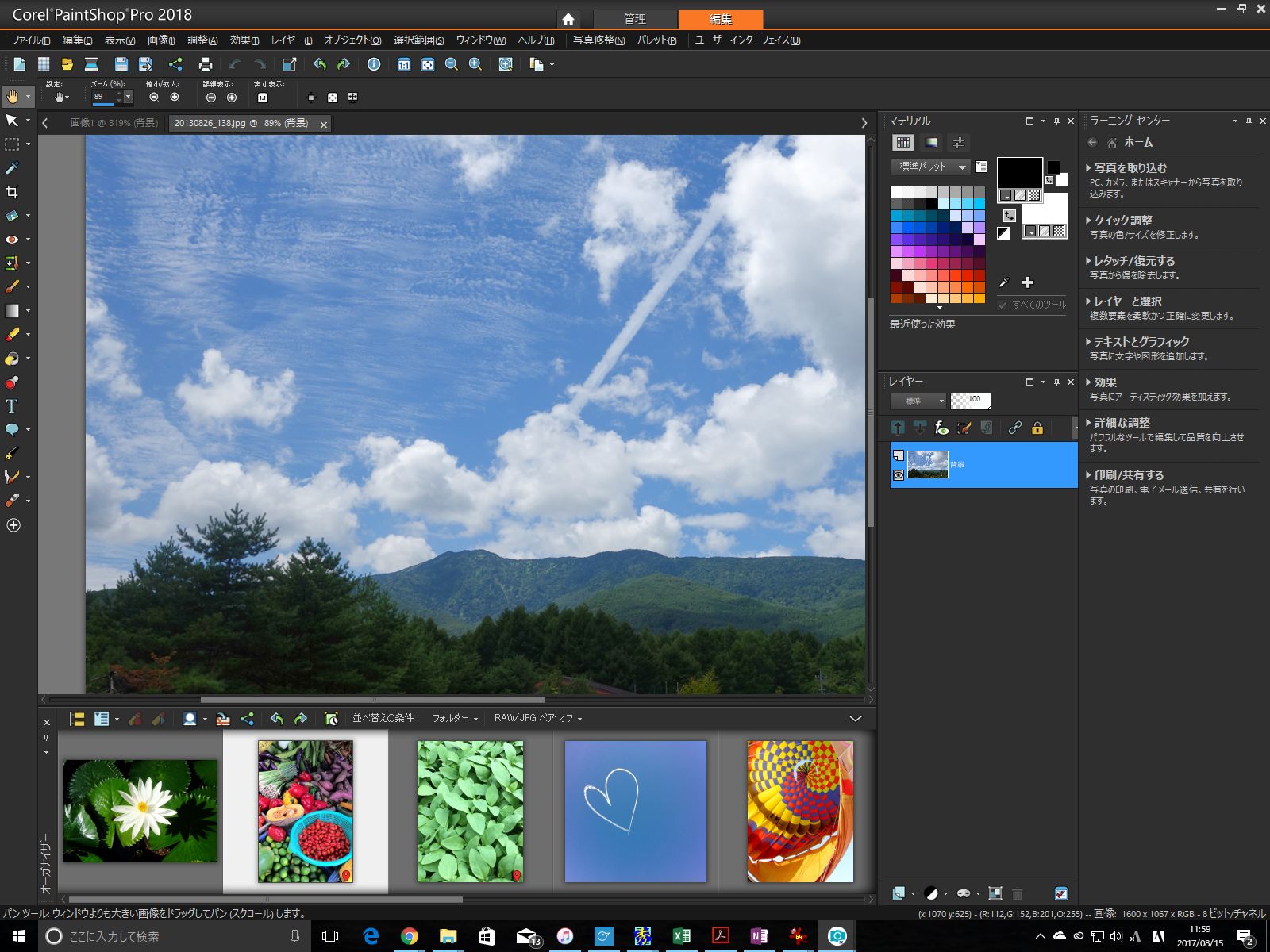Save the image with the floppy icon
Screen dimensions: 1270x952
121,64
